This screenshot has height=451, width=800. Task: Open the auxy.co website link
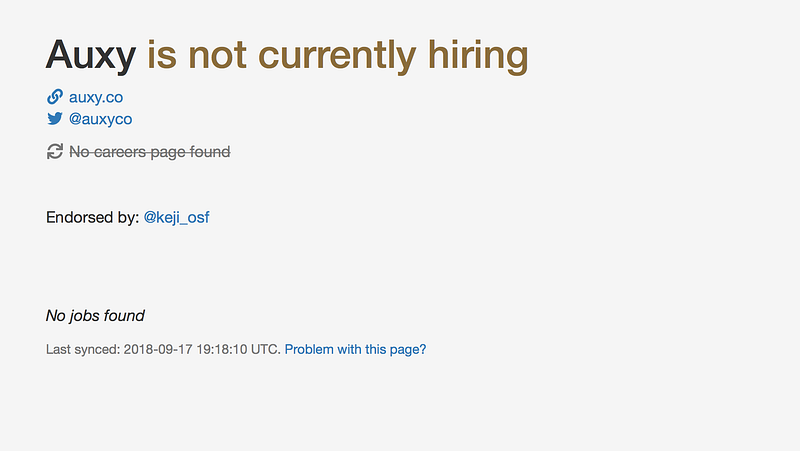[96, 97]
